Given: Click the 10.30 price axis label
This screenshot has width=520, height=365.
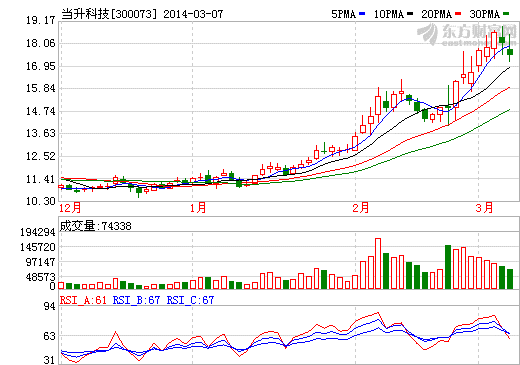Looking at the screenshot, I should [x=41, y=201].
